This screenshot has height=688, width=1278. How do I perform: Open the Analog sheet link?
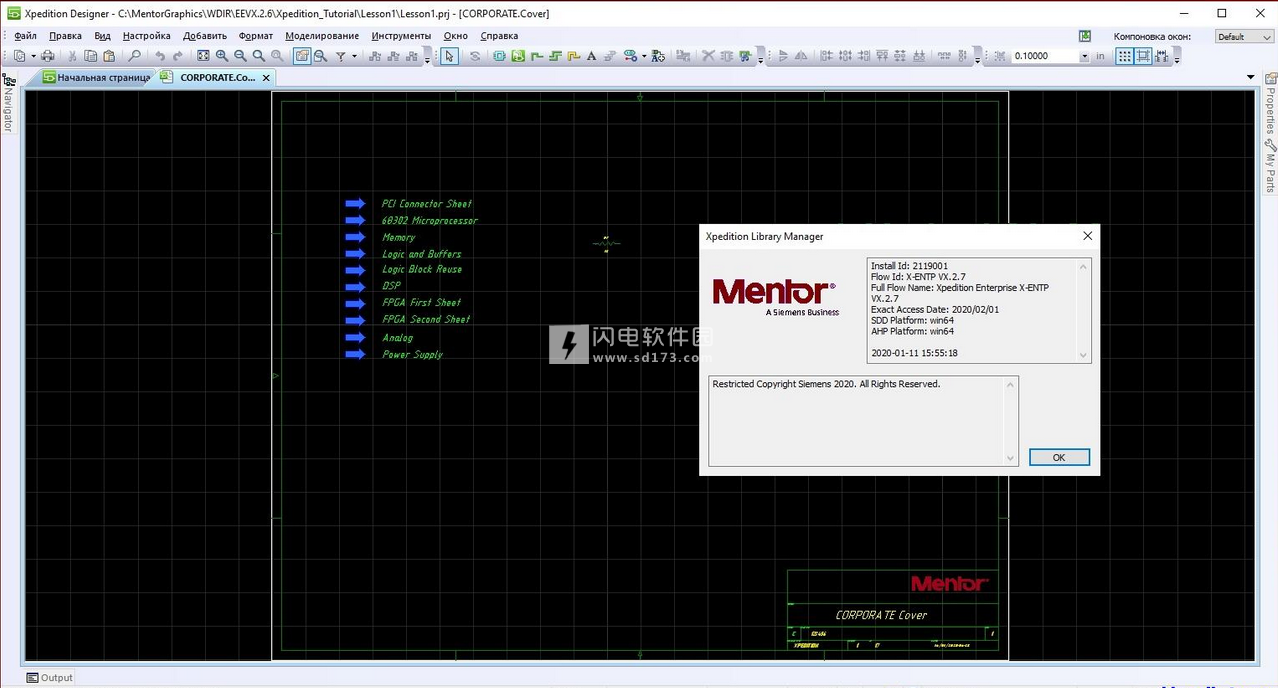tap(397, 338)
